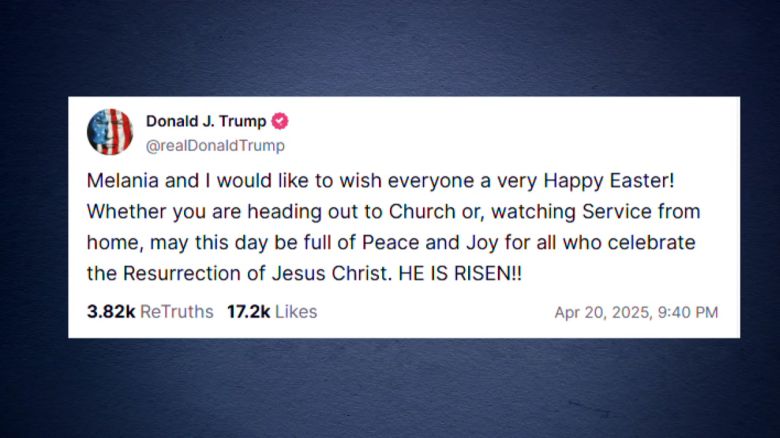The image size is (780, 438).
Task: Click blank white space right of username
Action: pyautogui.click(x=512, y=132)
